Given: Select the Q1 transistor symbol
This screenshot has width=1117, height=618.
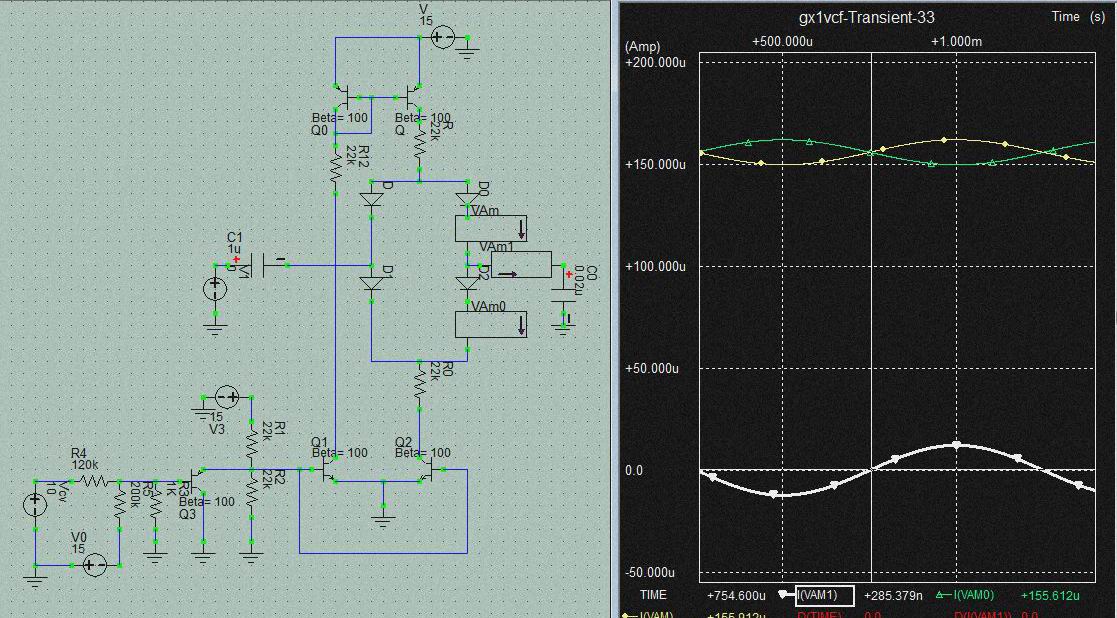Looking at the screenshot, I should coord(331,469).
